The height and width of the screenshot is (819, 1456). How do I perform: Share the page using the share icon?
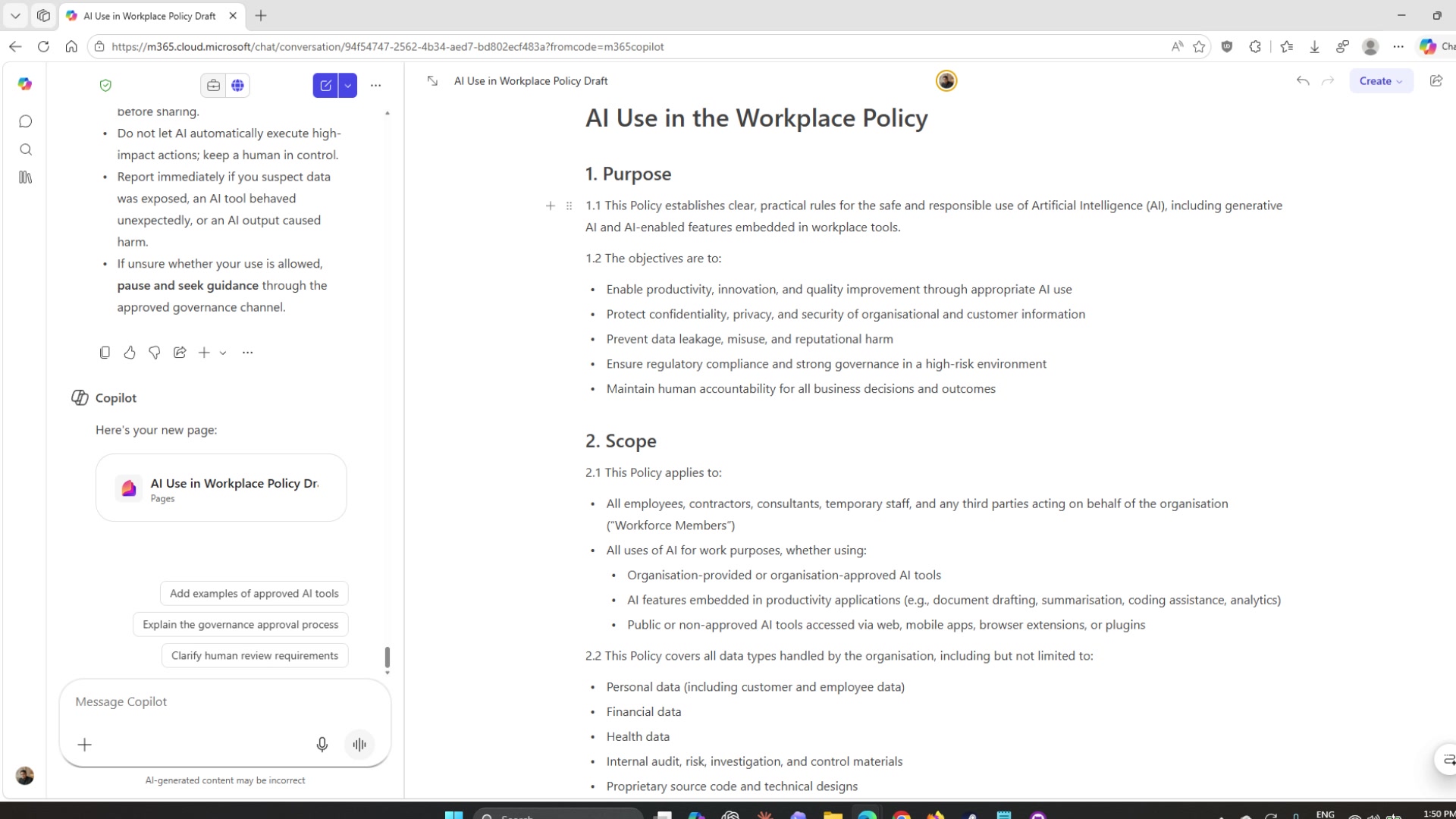(x=1436, y=81)
